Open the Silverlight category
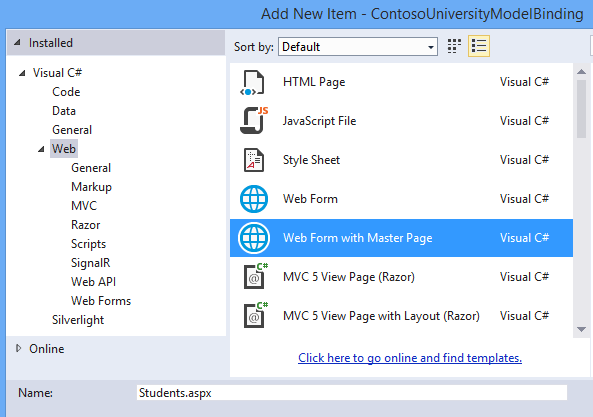Screen dimensions: 593x417 tap(78, 320)
